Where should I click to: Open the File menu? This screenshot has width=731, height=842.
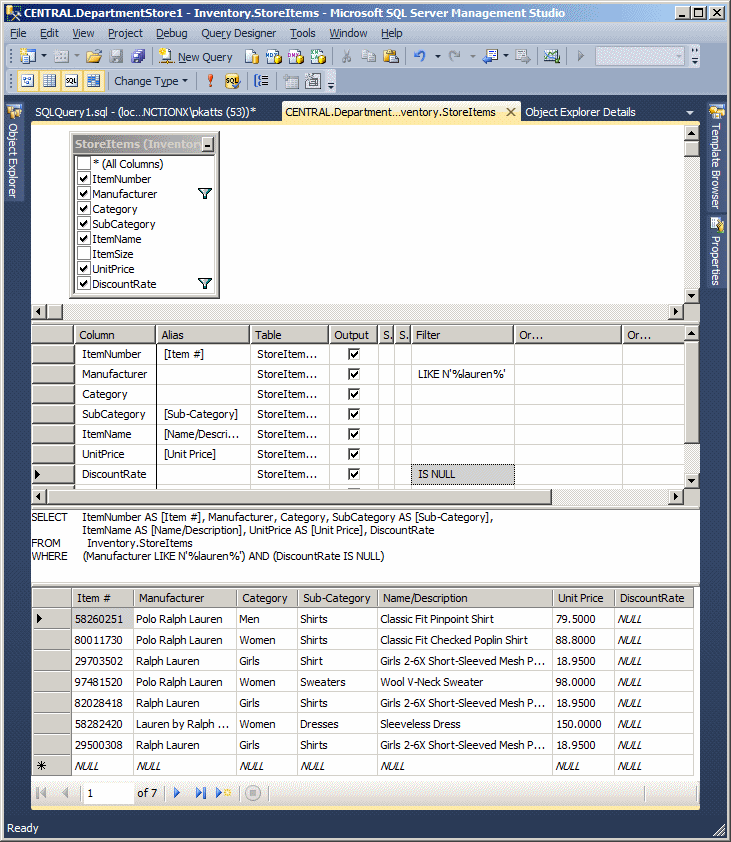coord(18,33)
